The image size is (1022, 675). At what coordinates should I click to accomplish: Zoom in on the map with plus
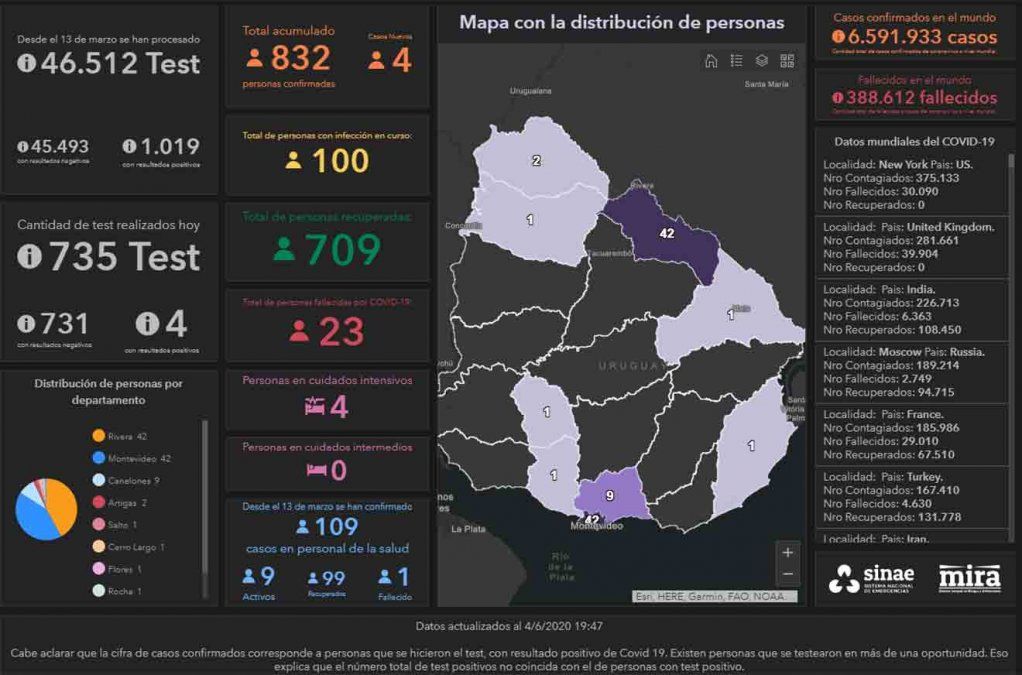(x=788, y=552)
